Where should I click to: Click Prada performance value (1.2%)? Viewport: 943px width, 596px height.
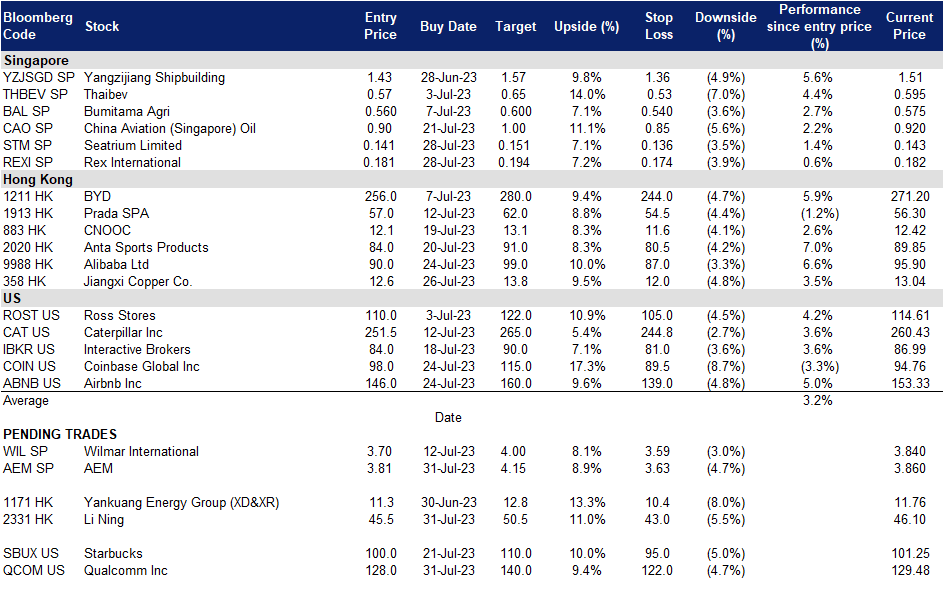point(820,214)
